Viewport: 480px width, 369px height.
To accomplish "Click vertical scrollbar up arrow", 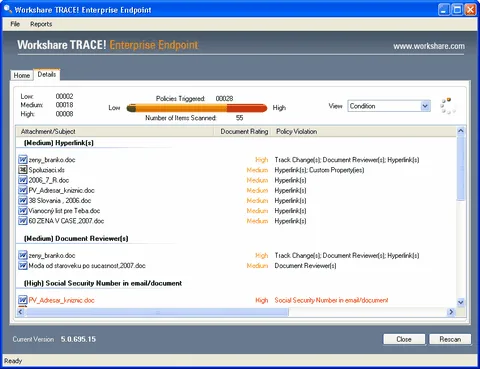I will point(461,131).
